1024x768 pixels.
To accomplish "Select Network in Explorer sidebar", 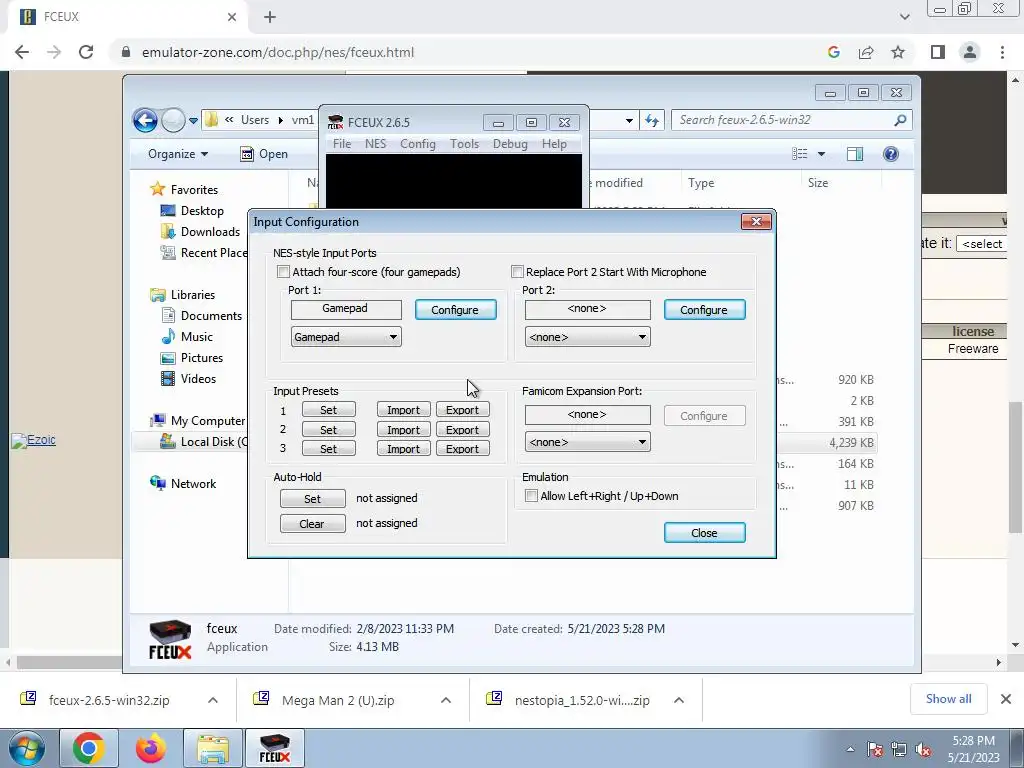I will [x=193, y=484].
